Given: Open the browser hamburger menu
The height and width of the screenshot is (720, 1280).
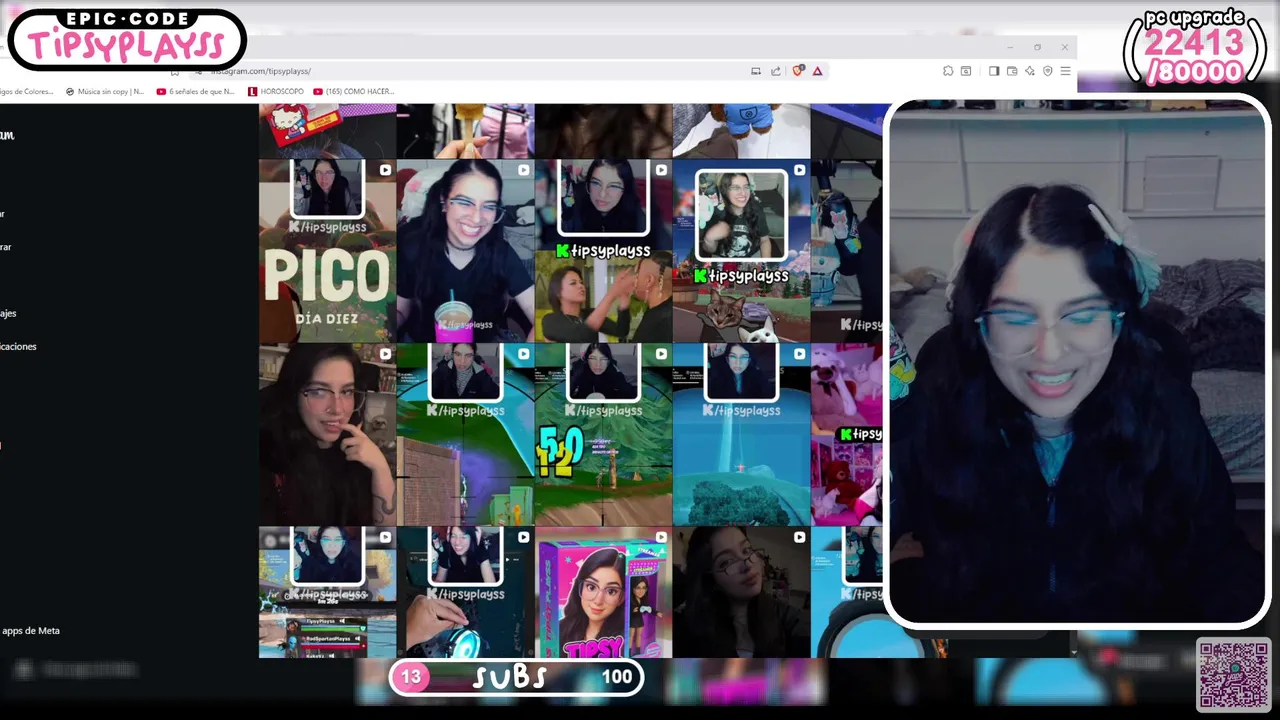Looking at the screenshot, I should coord(1065,71).
